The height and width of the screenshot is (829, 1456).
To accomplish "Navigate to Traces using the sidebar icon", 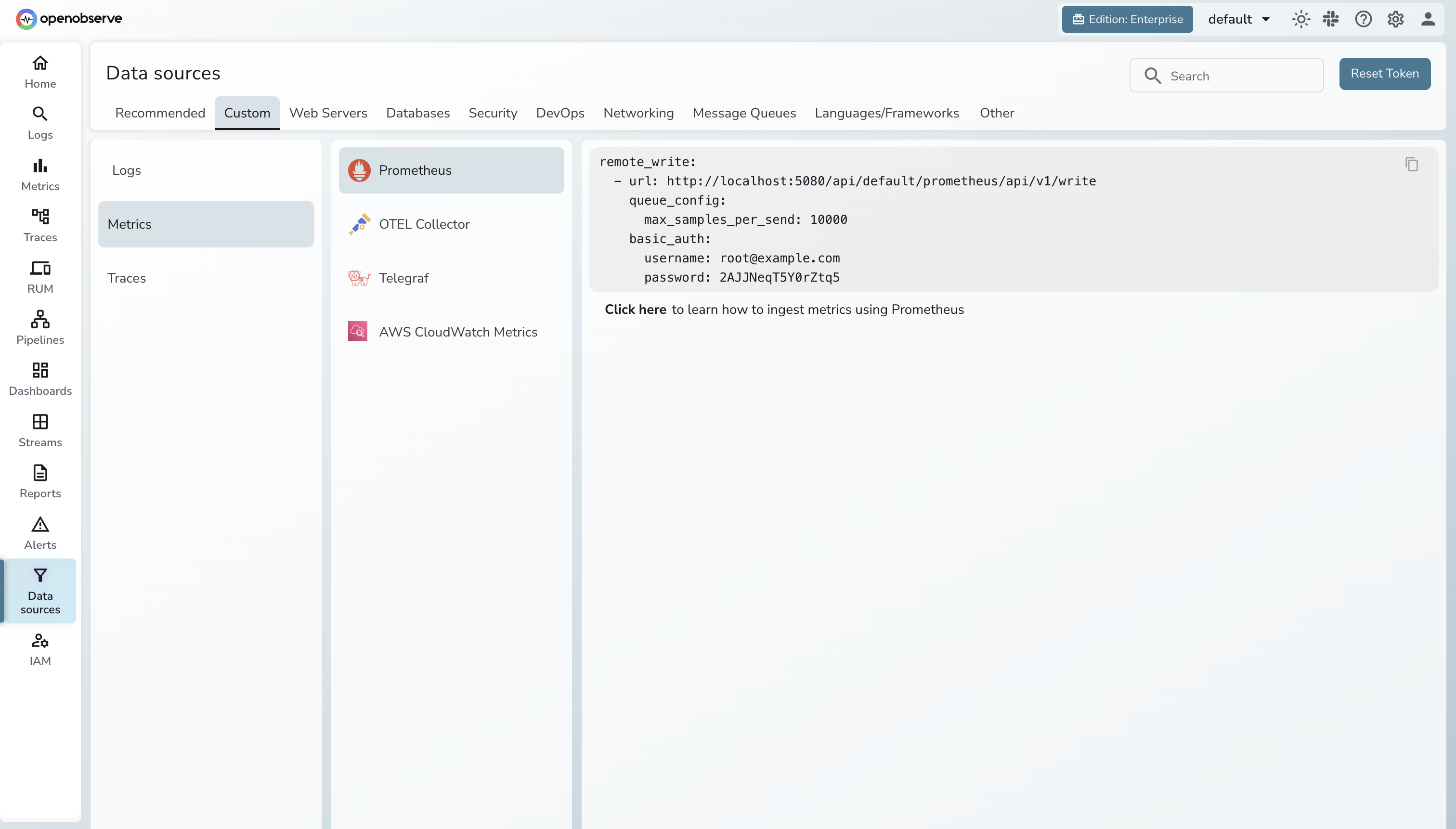I will (40, 225).
